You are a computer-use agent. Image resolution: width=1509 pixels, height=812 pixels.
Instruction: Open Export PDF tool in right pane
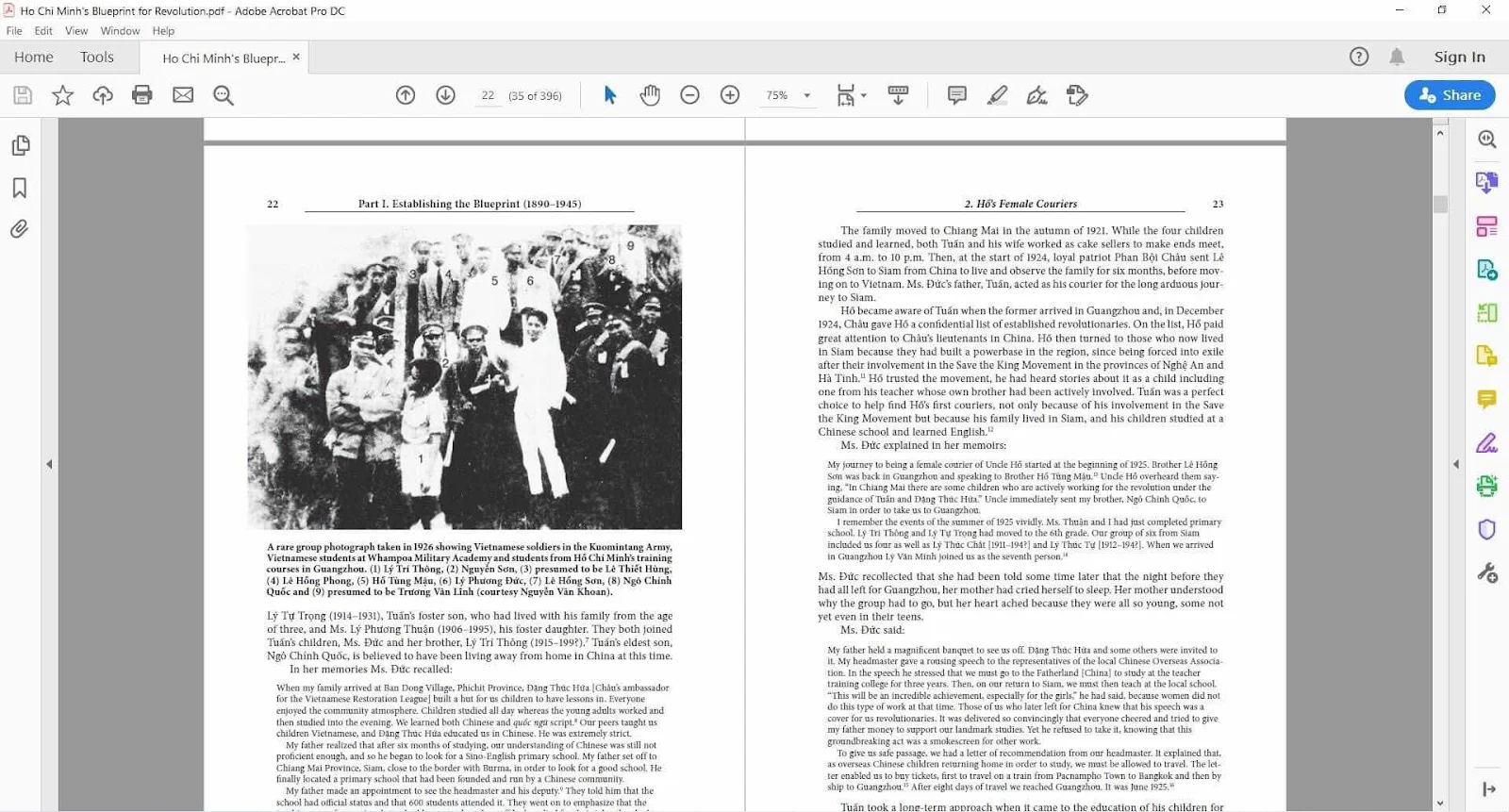pyautogui.click(x=1487, y=182)
